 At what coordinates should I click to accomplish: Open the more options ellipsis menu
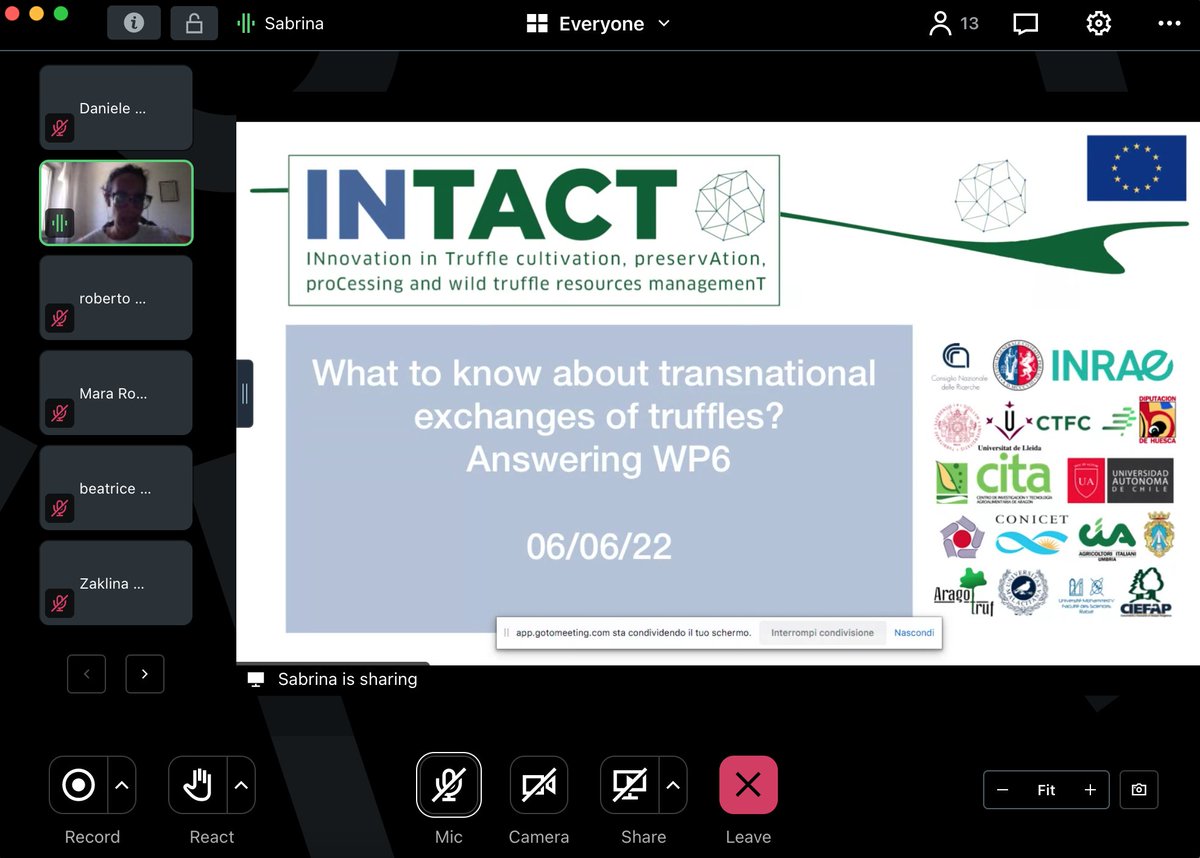pos(1170,23)
